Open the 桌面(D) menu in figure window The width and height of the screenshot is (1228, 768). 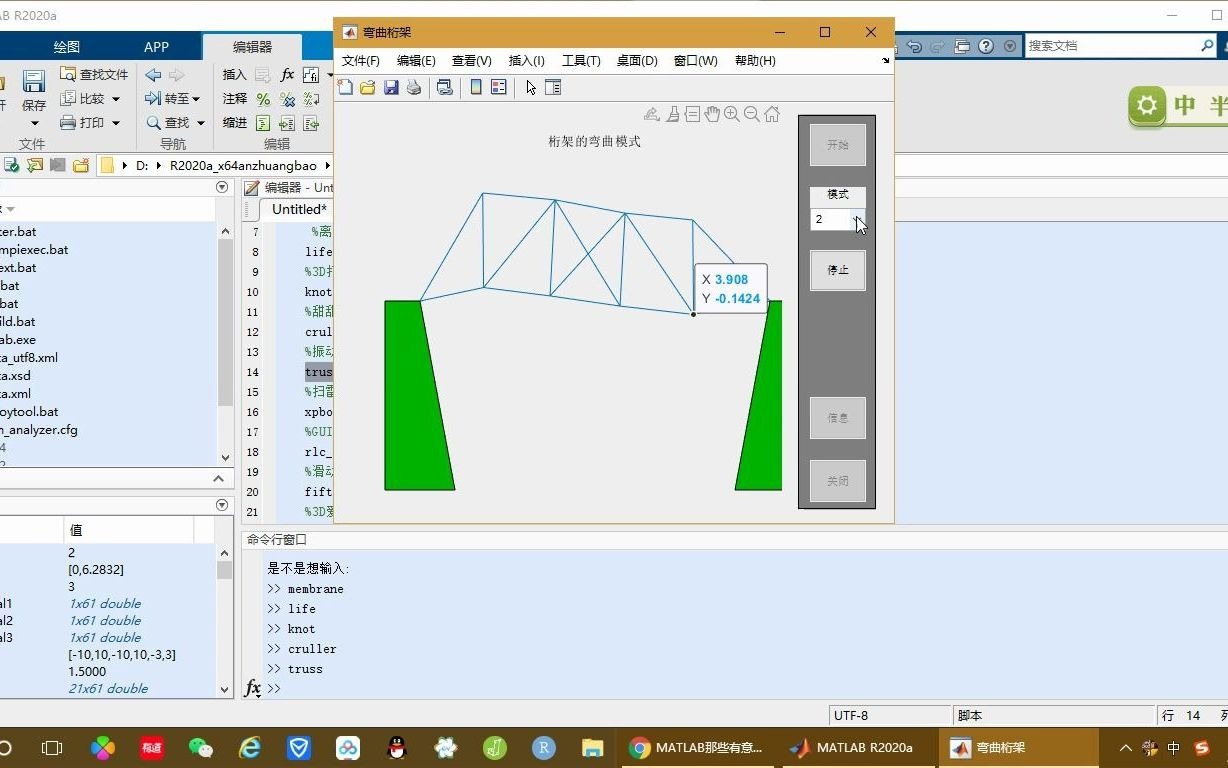coord(637,61)
